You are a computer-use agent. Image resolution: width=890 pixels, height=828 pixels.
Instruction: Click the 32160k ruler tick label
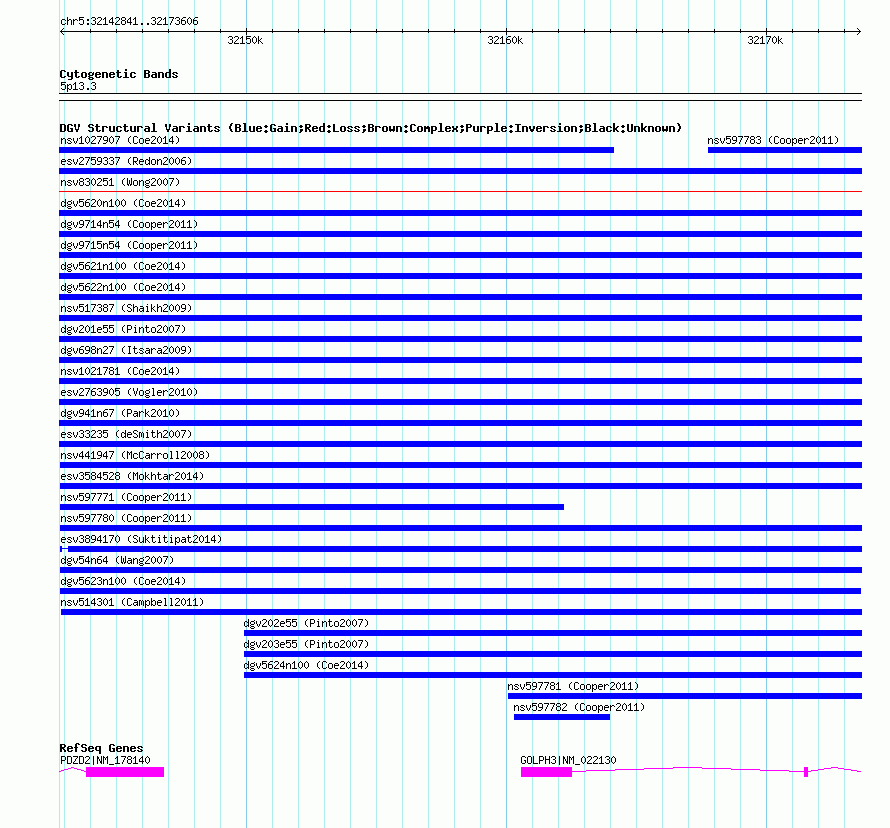[505, 40]
